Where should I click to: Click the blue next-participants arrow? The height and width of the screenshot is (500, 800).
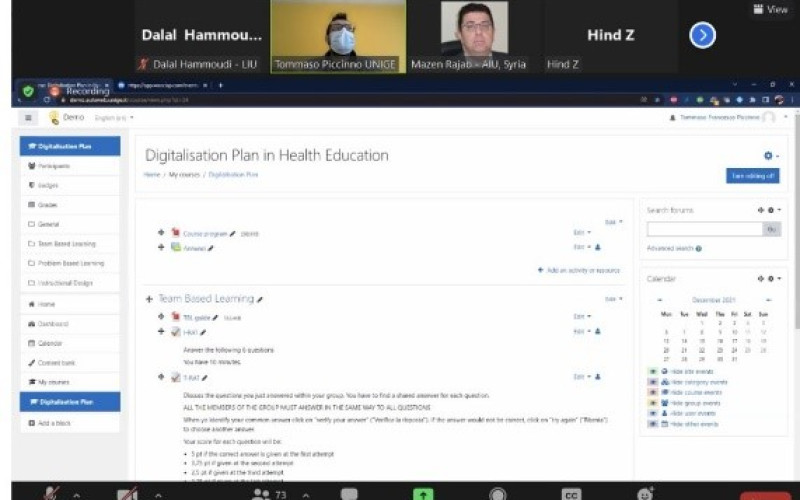703,35
